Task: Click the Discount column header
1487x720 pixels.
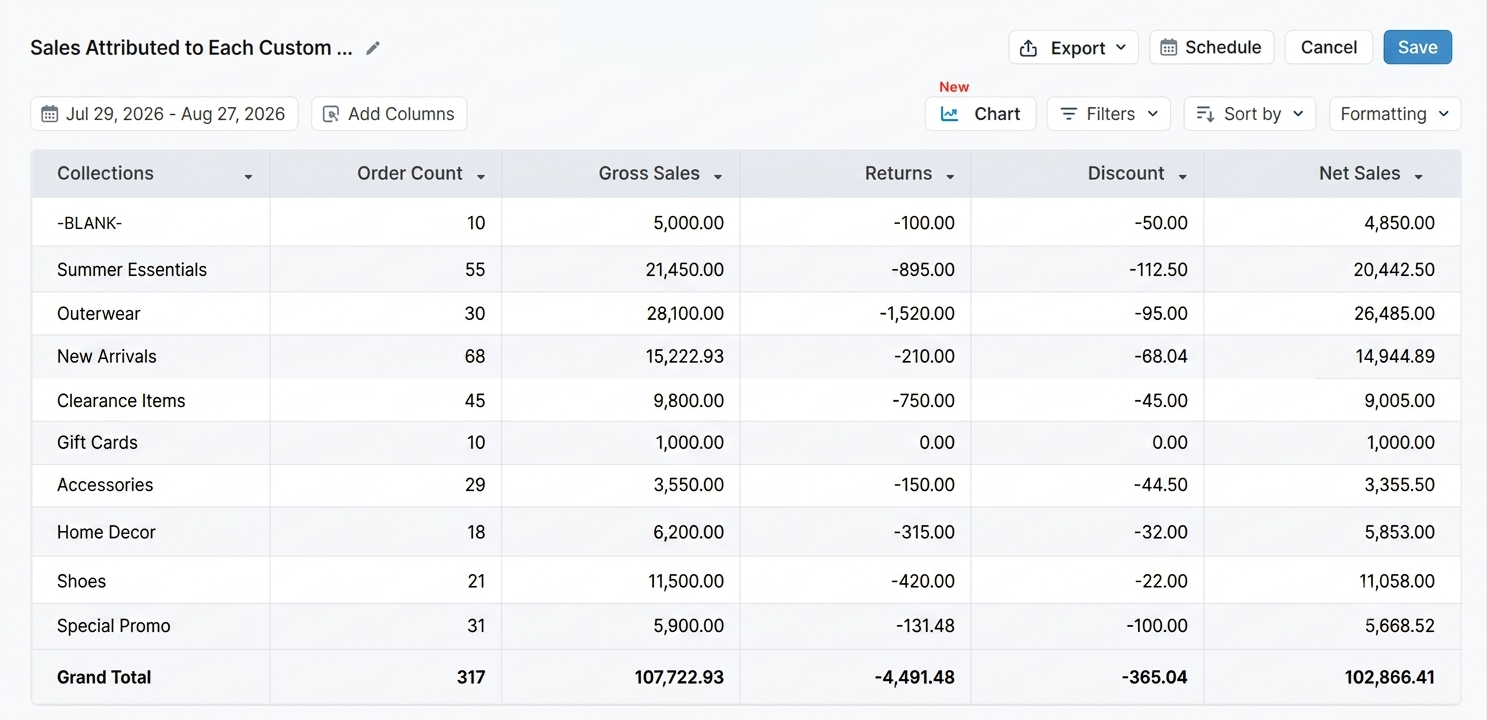Action: 1088,174
